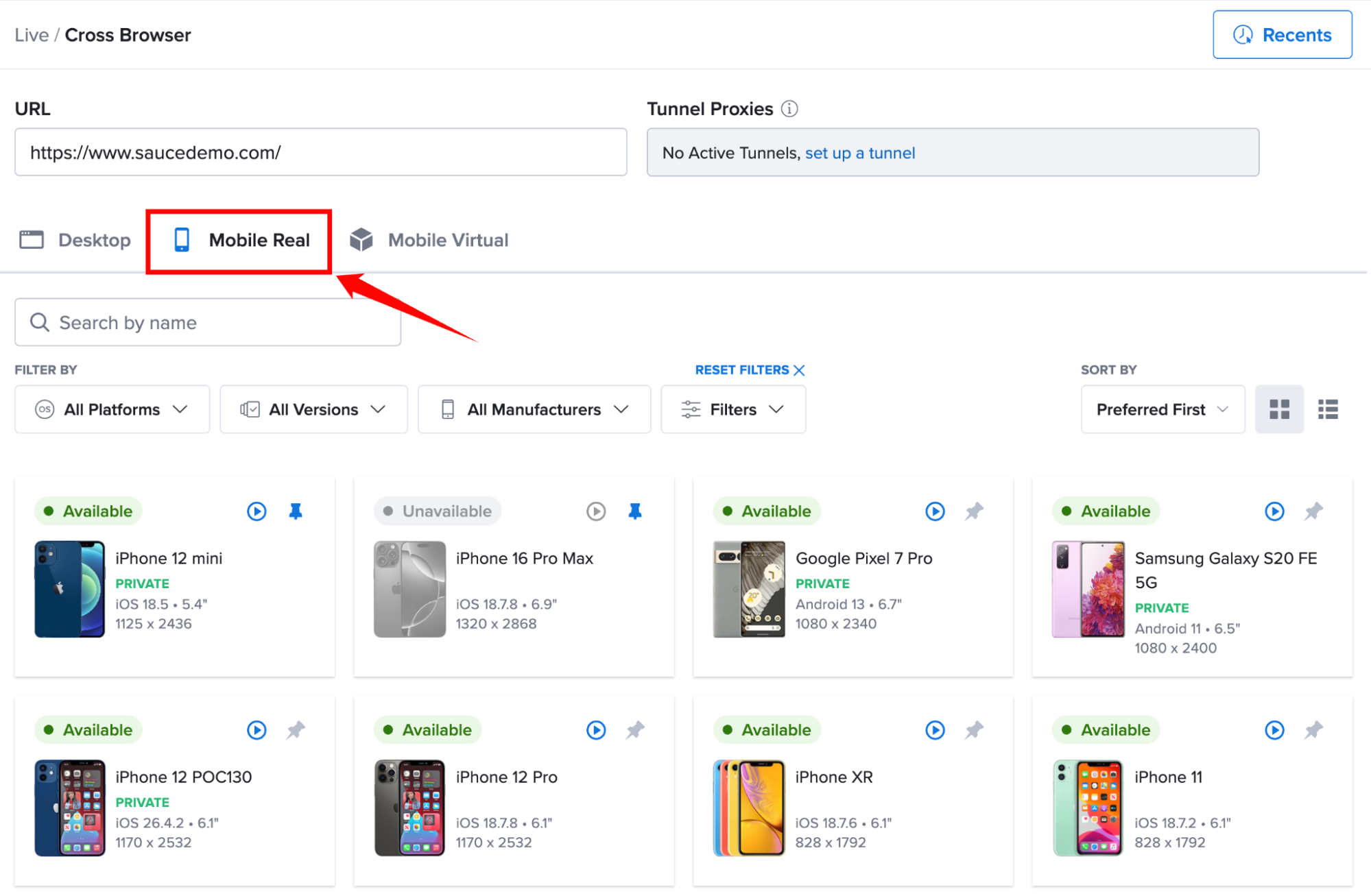1371x896 pixels.
Task: Launch iPhone XR play icon
Action: pyautogui.click(x=935, y=730)
